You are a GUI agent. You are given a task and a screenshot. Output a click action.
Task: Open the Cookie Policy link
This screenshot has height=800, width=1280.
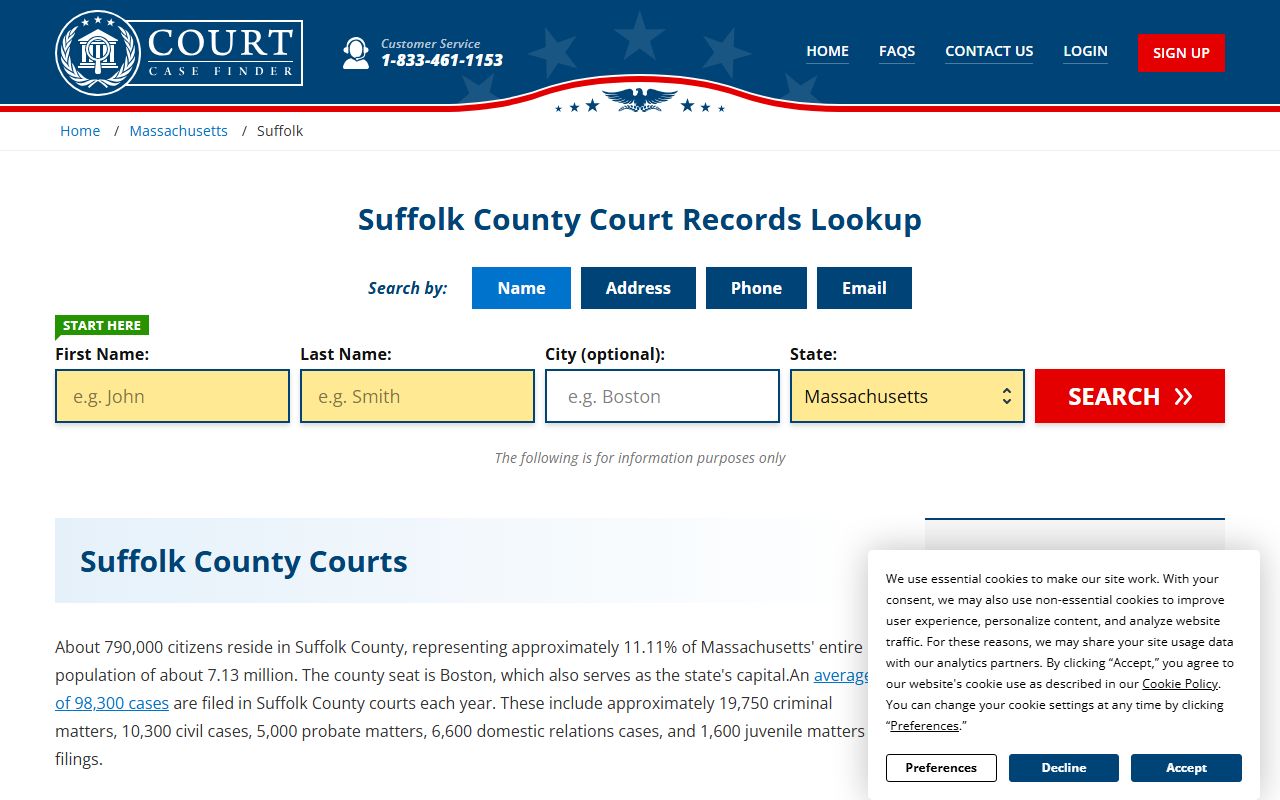(x=1180, y=684)
